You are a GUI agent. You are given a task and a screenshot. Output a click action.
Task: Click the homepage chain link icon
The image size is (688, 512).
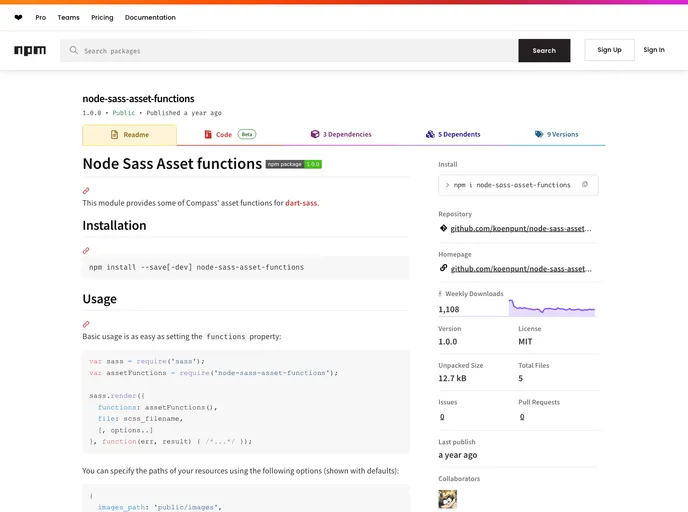(x=443, y=268)
